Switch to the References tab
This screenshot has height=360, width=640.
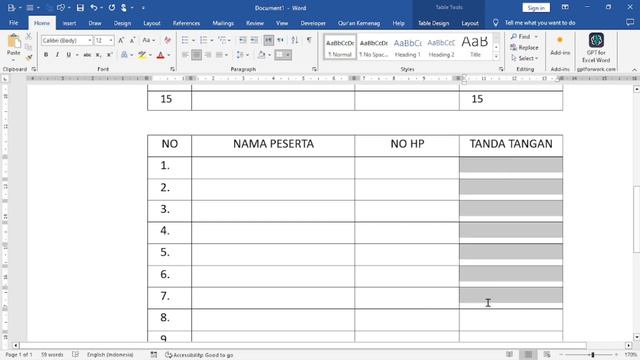(x=186, y=23)
